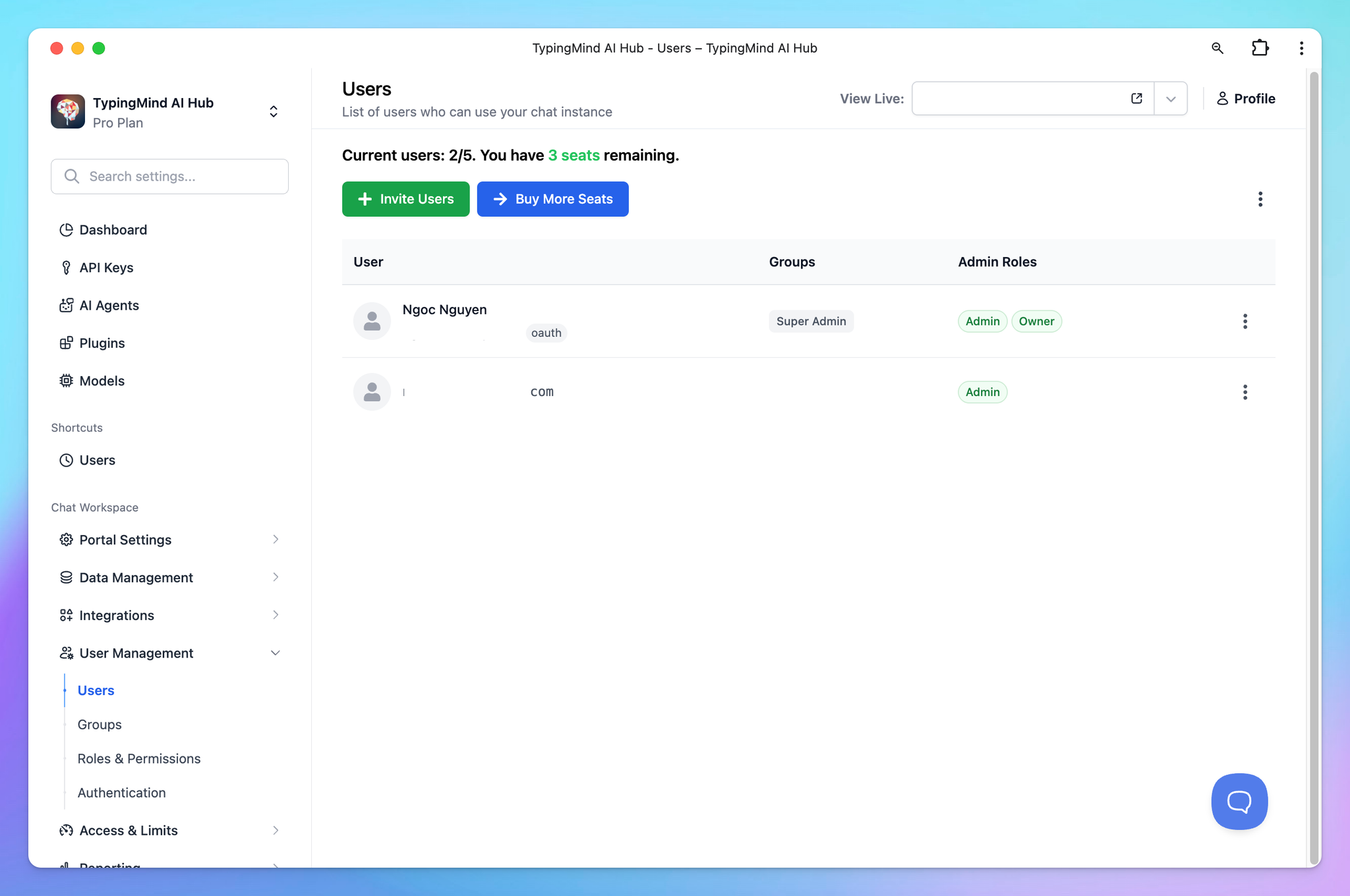This screenshot has width=1350, height=896.
Task: Open the extensions puzzle icon
Action: click(1260, 48)
